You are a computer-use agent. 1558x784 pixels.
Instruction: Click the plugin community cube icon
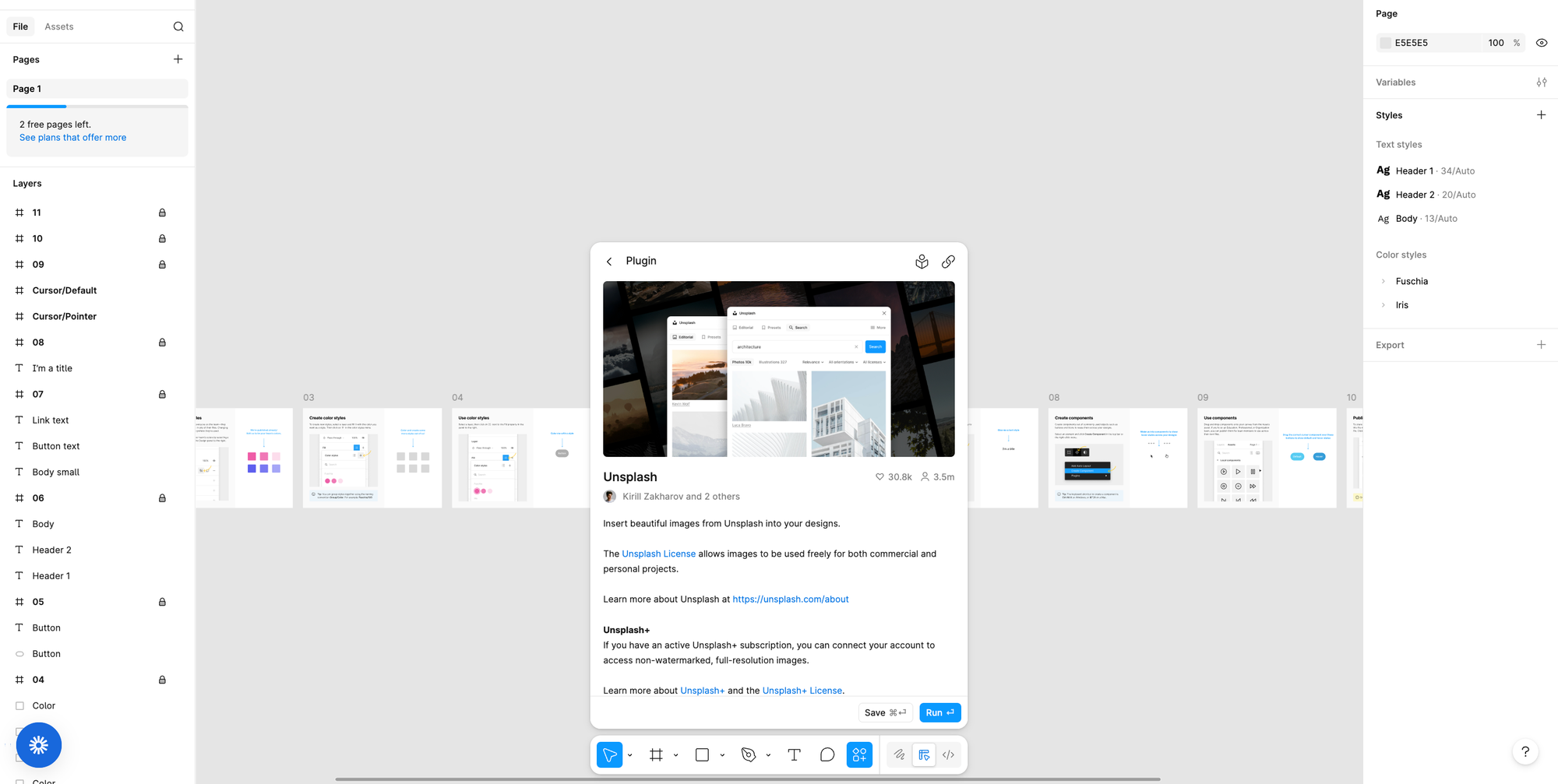[922, 262]
